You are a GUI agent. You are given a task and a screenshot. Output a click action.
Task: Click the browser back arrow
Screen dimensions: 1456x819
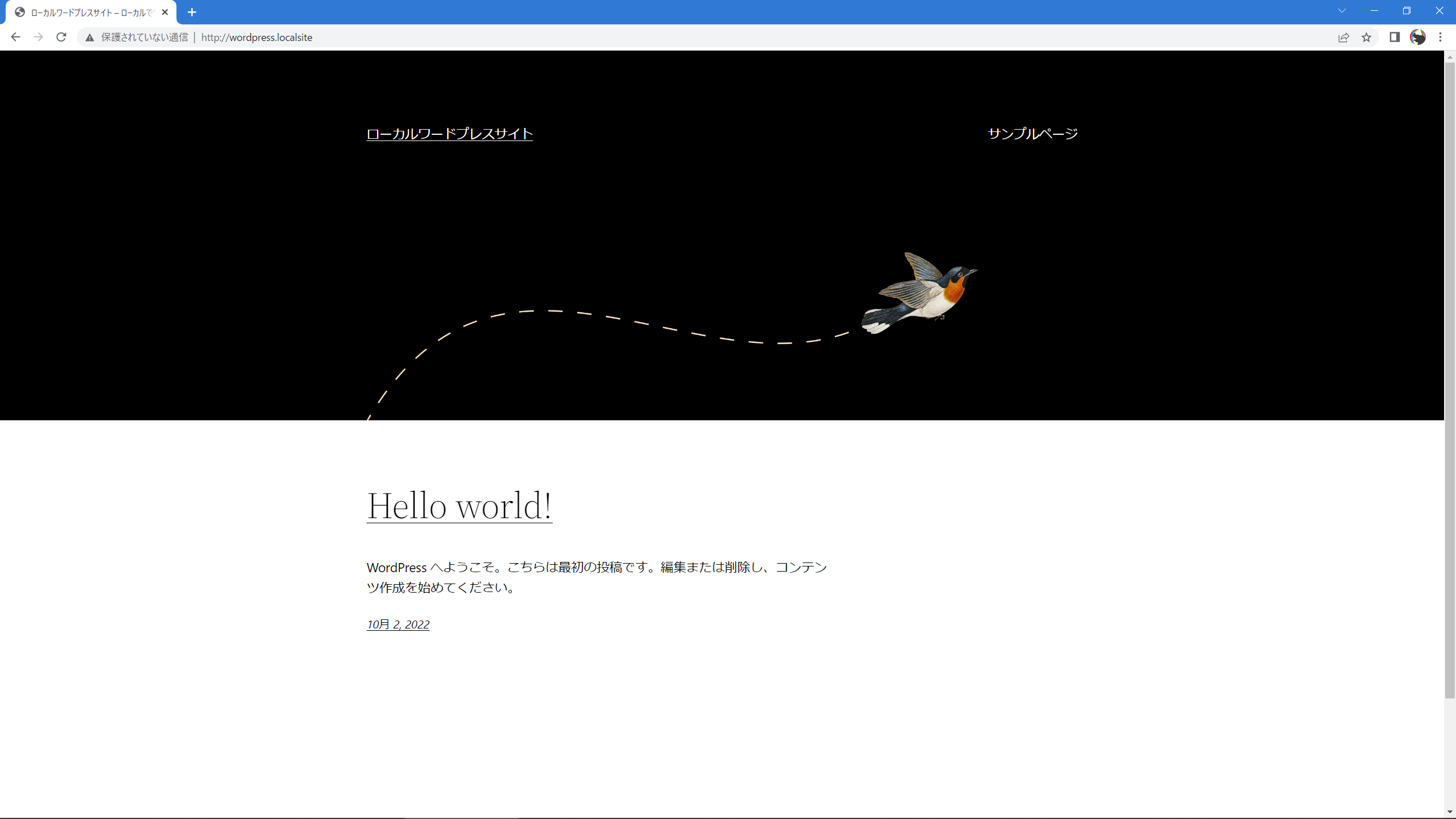pyautogui.click(x=15, y=37)
